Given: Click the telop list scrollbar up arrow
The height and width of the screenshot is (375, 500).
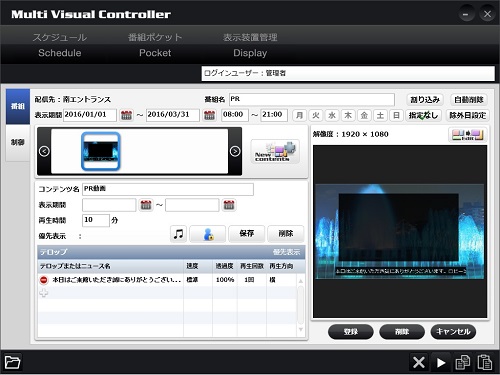Looking at the screenshot, I should (x=301, y=281).
